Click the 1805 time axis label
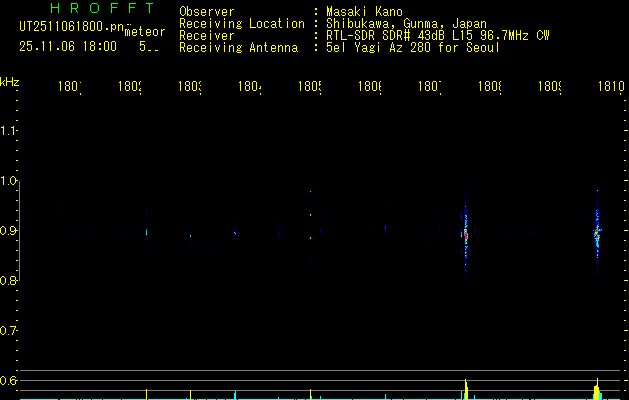Screen dimensions: 629x400 tap(310, 86)
